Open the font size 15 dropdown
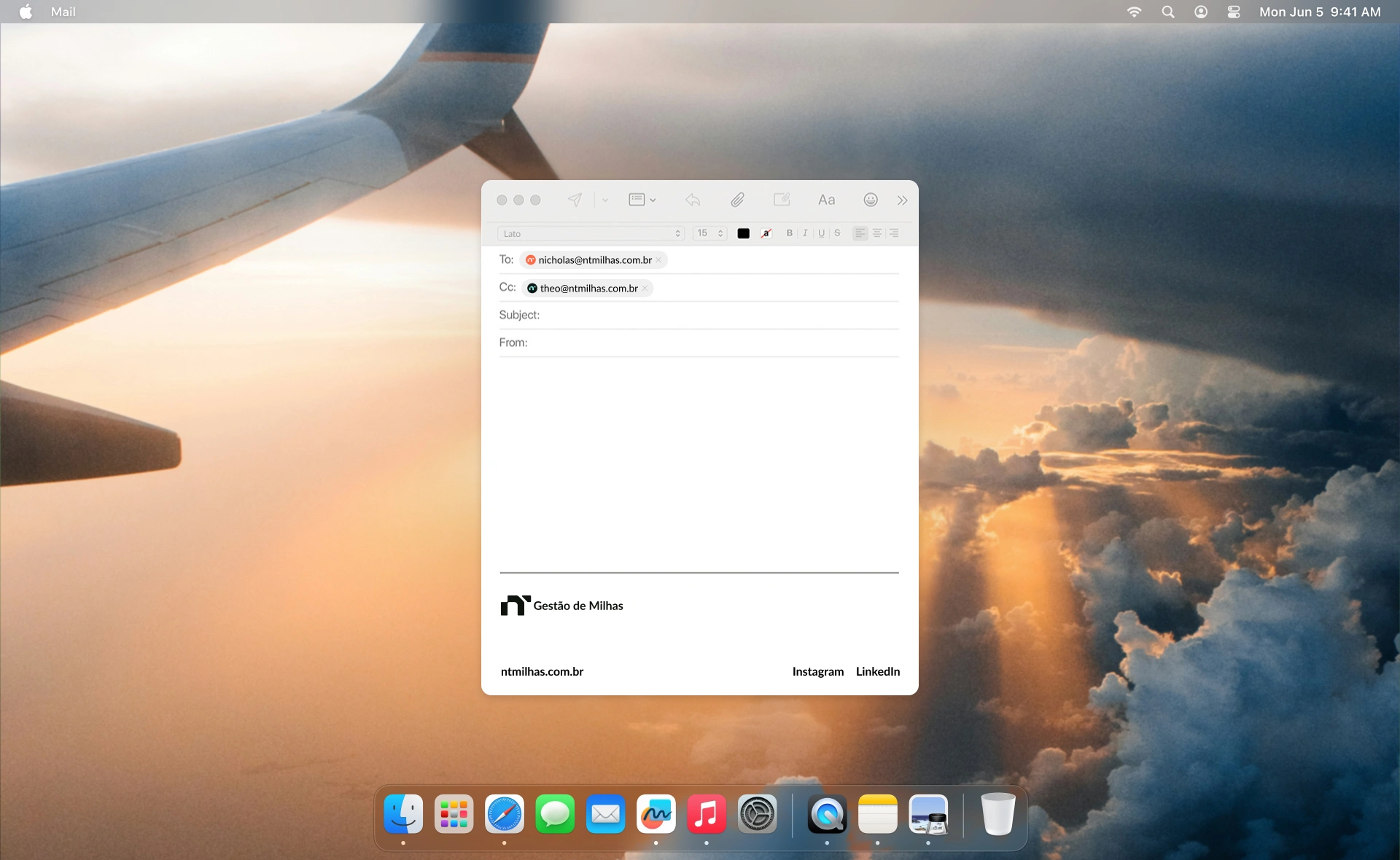The width and height of the screenshot is (1400, 860). [x=709, y=233]
